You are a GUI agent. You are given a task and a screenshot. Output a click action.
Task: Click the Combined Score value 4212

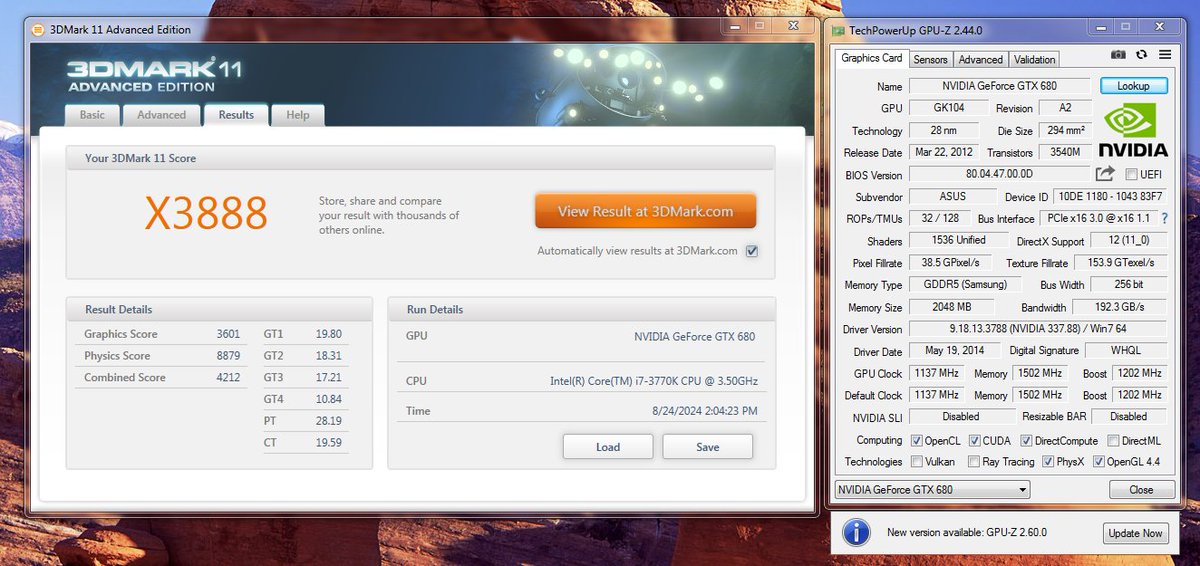click(229, 378)
